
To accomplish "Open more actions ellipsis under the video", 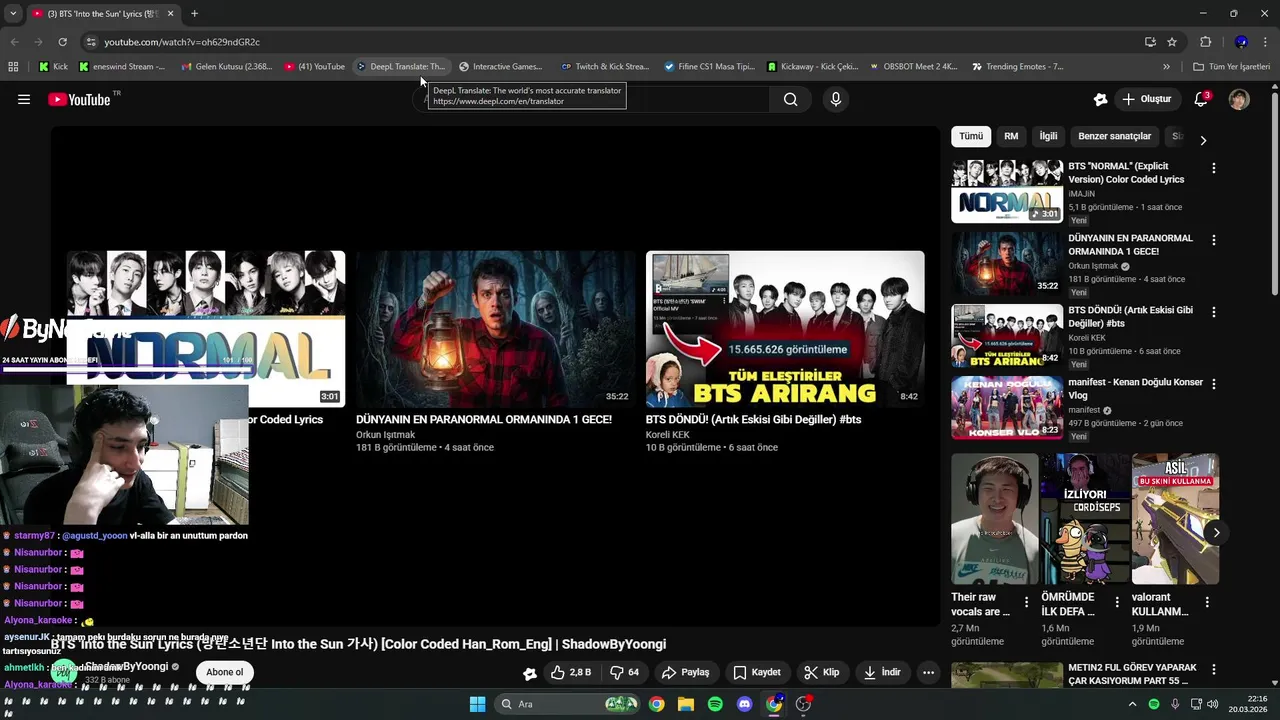I will [928, 672].
